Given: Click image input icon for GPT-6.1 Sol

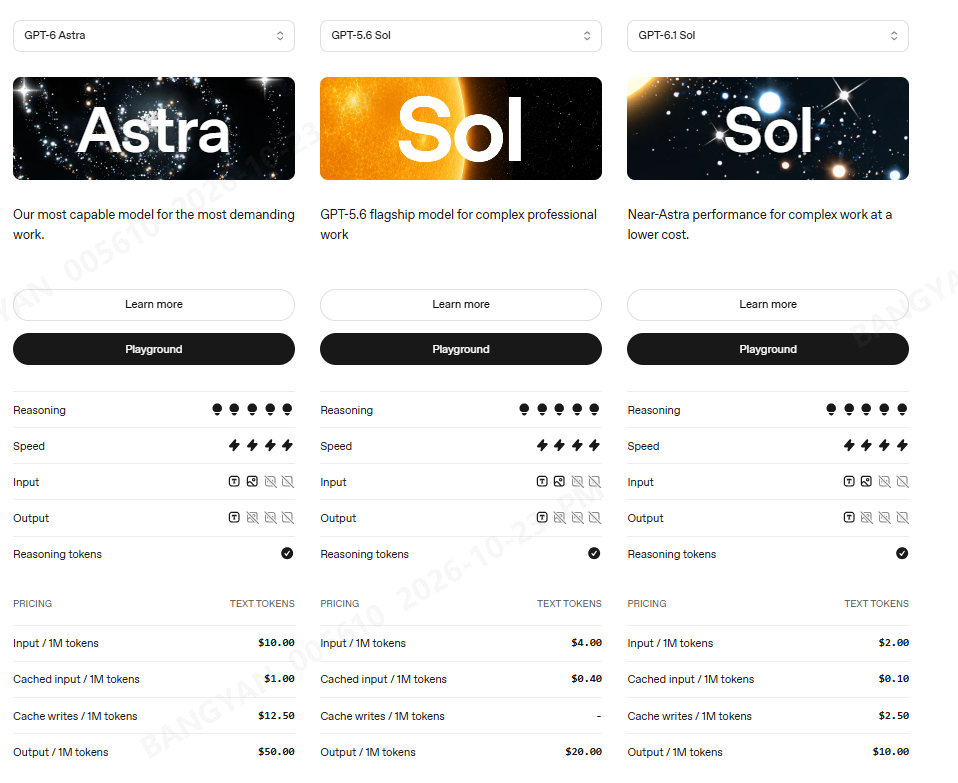Looking at the screenshot, I should tap(866, 482).
